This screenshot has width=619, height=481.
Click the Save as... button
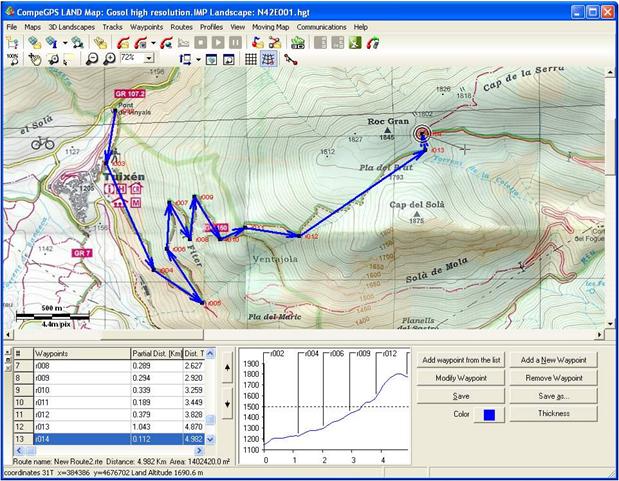coord(553,396)
